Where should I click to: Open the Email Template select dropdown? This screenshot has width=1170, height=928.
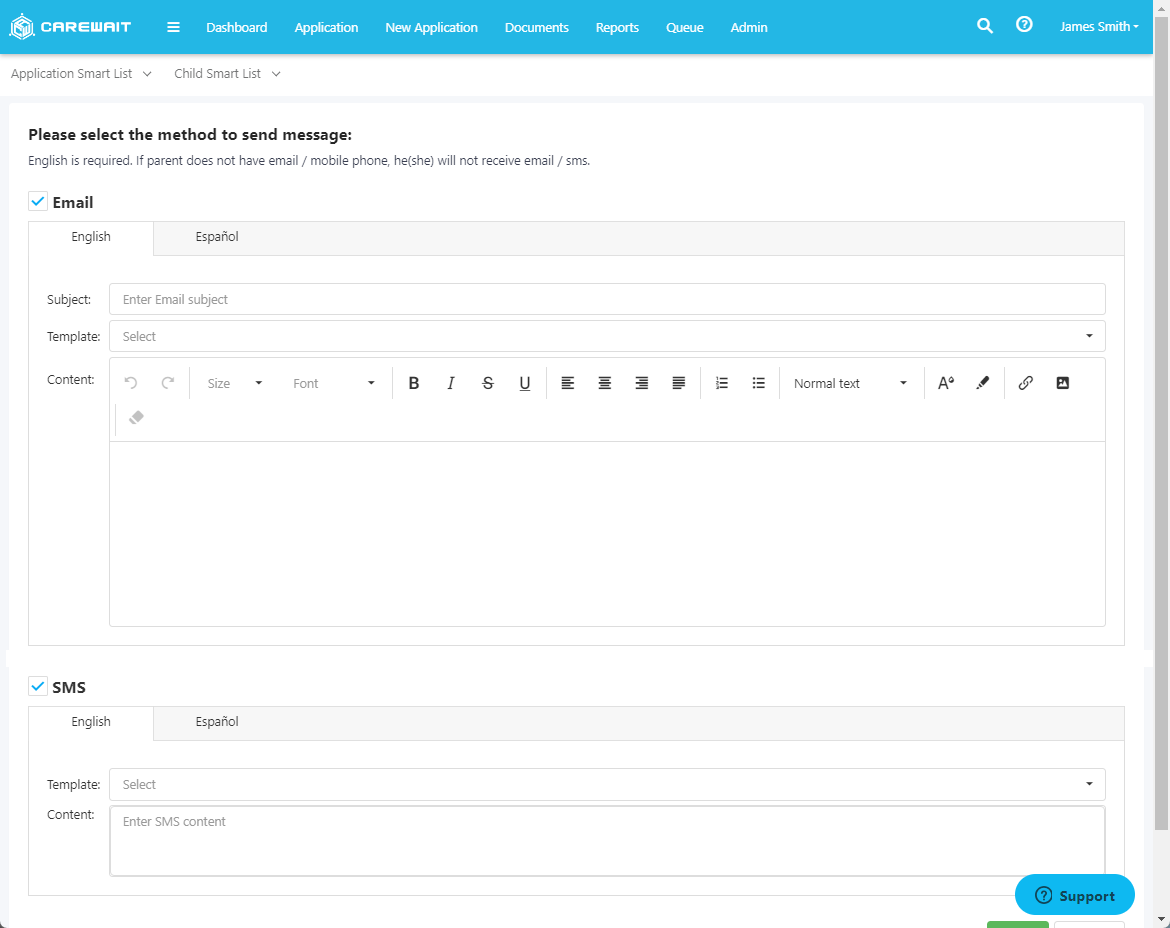[x=607, y=336]
